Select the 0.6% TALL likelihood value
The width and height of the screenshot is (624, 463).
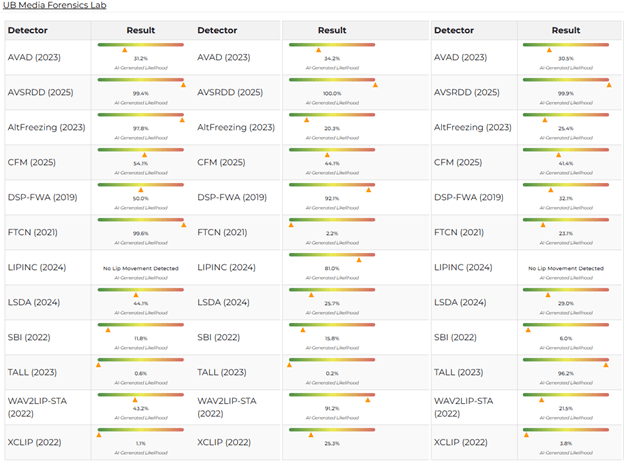(141, 373)
